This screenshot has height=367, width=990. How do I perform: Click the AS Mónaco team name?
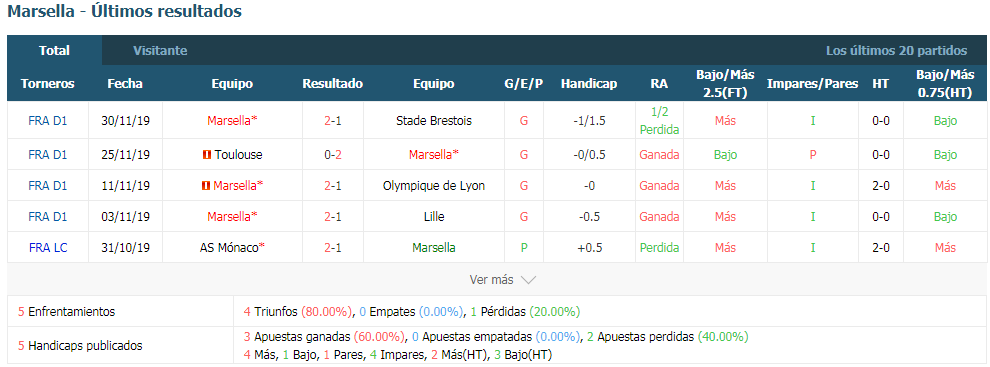[232, 248]
